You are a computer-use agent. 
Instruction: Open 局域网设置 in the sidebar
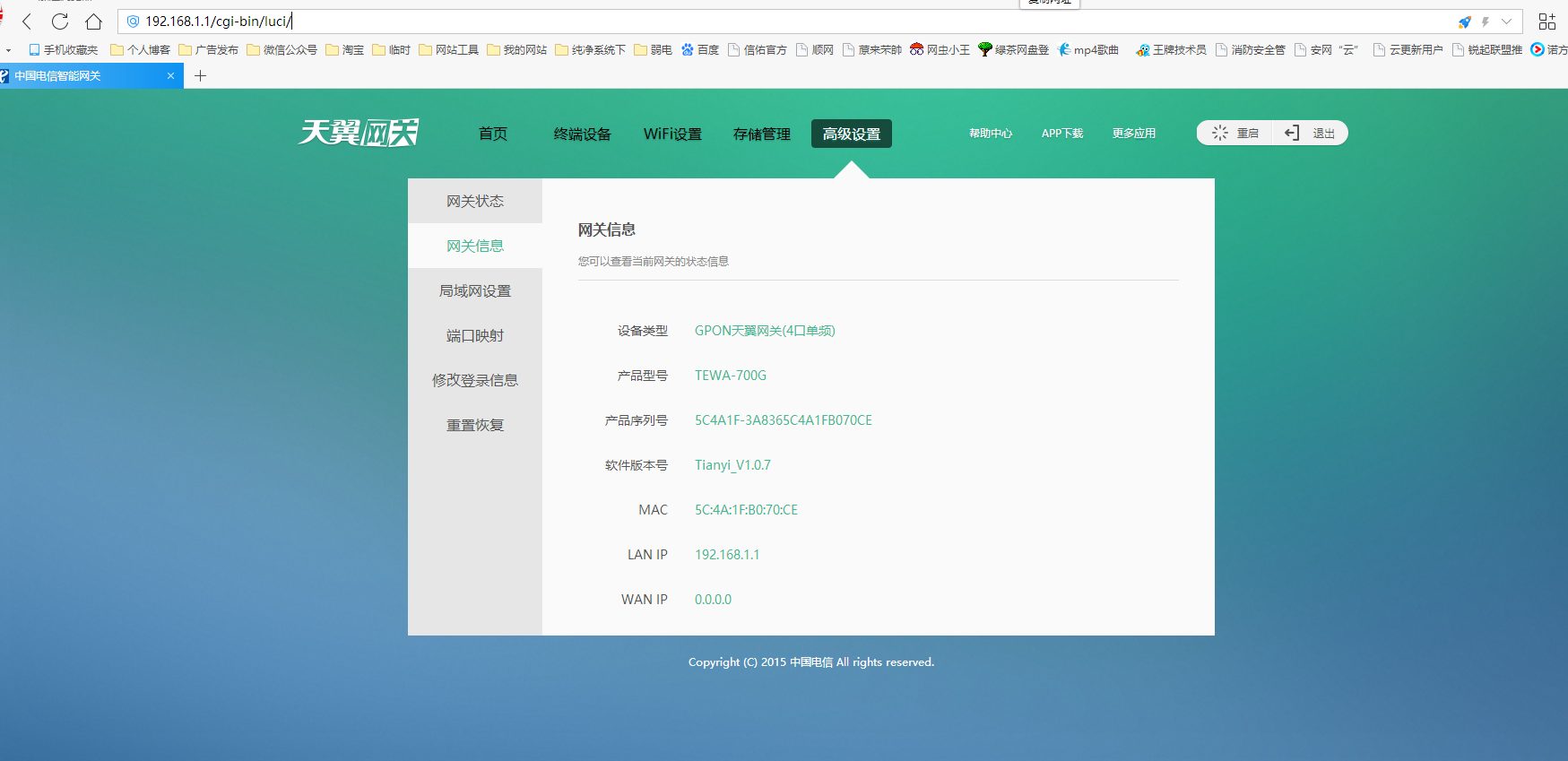click(475, 290)
